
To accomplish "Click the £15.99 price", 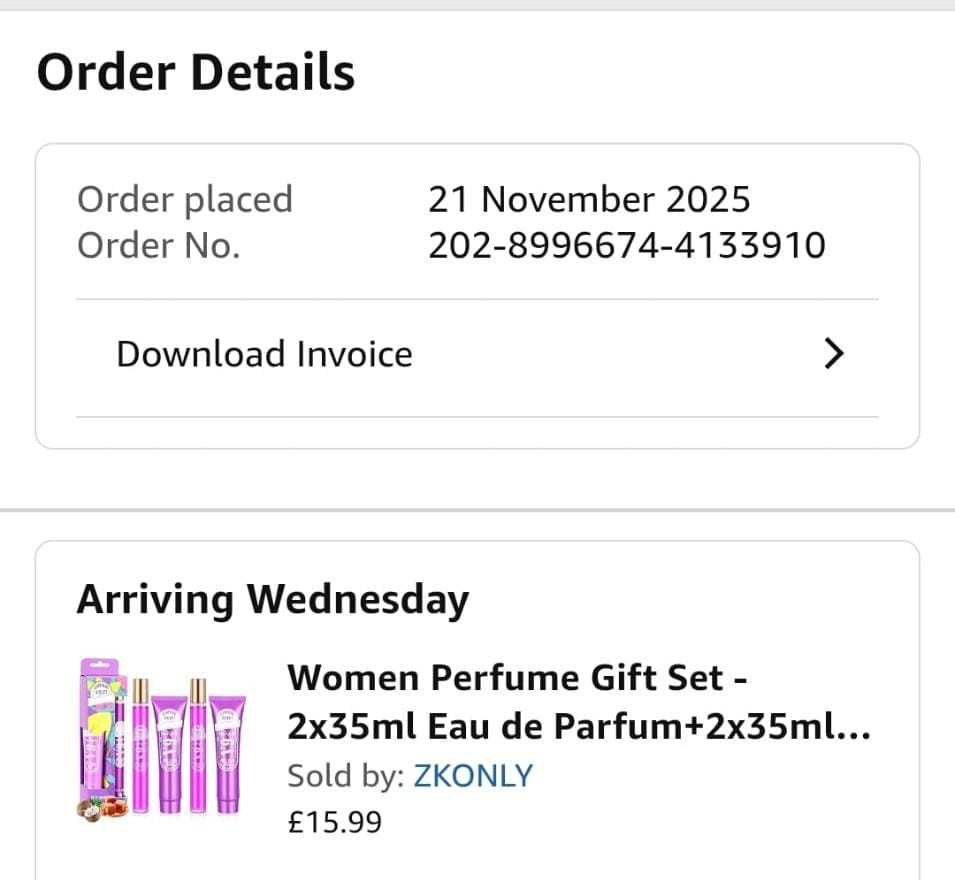I will coord(334,822).
